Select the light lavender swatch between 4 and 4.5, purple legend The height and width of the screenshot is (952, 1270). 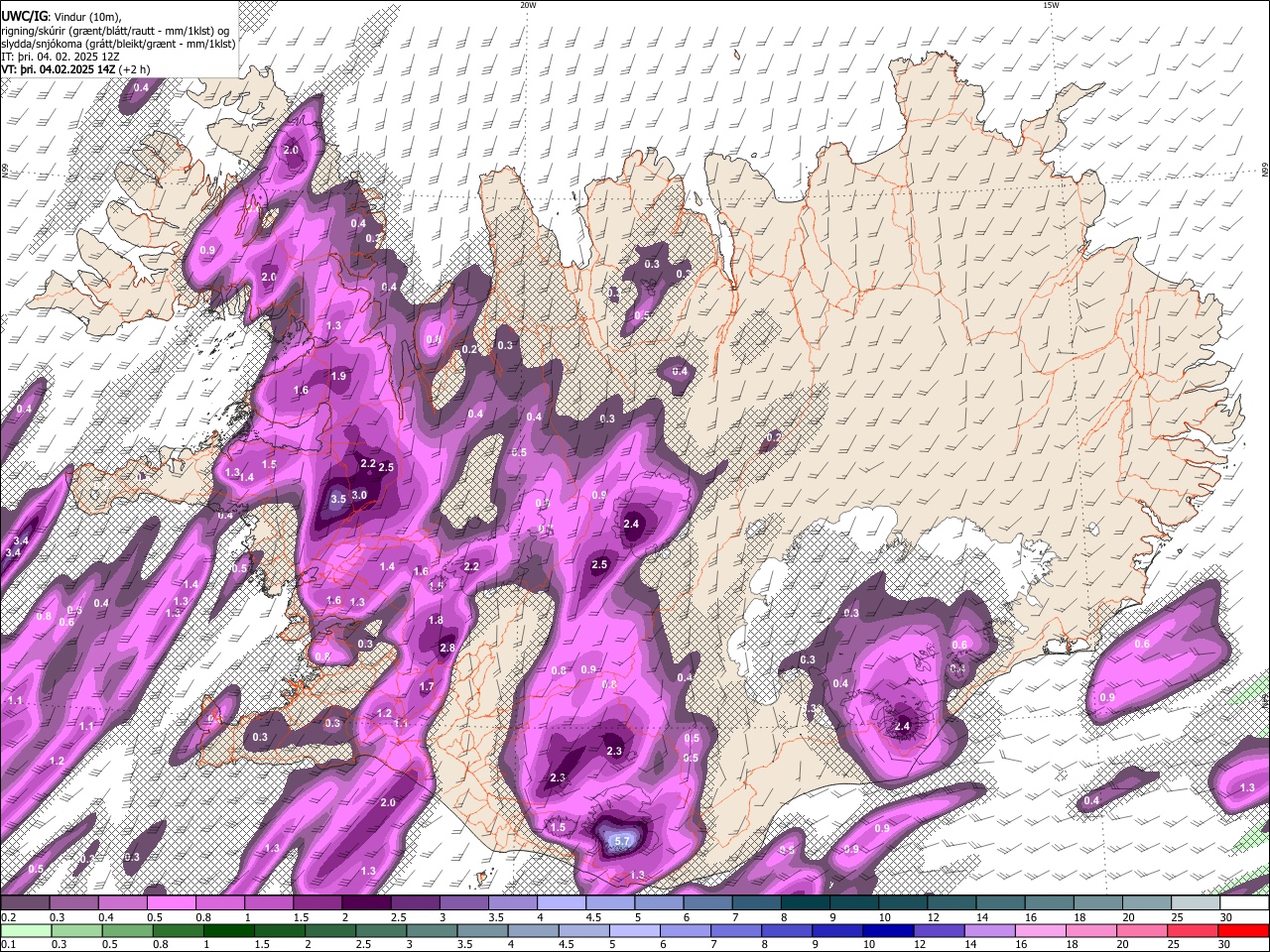pos(561,902)
